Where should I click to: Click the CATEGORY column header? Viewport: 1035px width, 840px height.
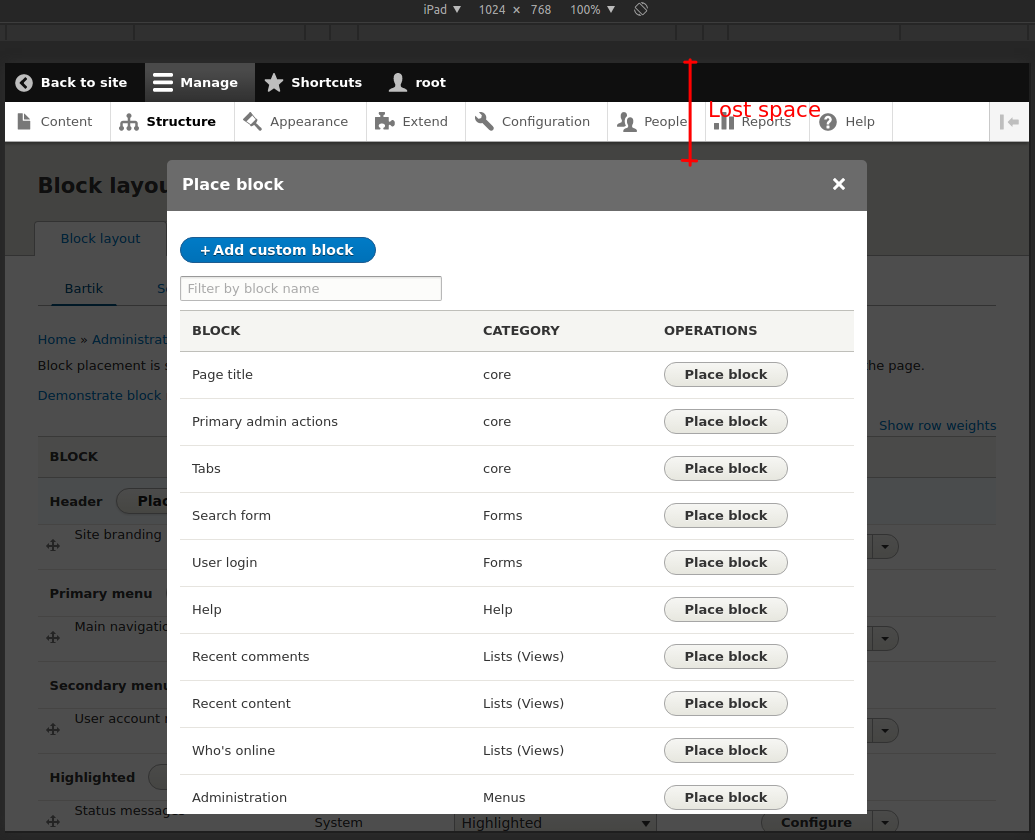[521, 331]
